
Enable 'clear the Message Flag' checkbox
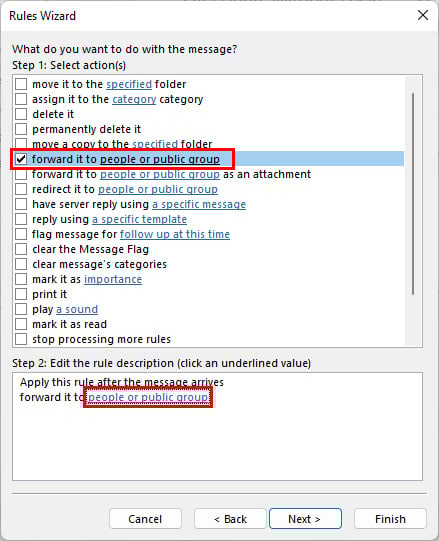click(x=21, y=249)
